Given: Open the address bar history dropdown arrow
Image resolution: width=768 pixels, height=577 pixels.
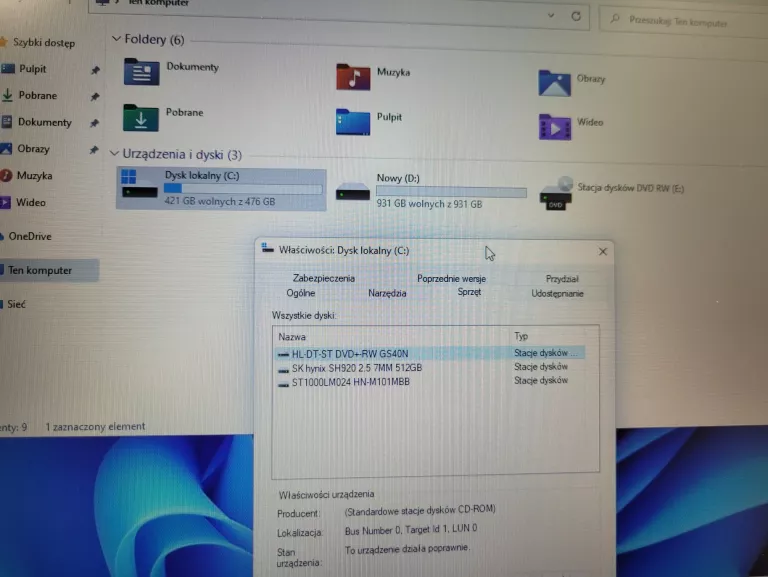Looking at the screenshot, I should 551,15.
